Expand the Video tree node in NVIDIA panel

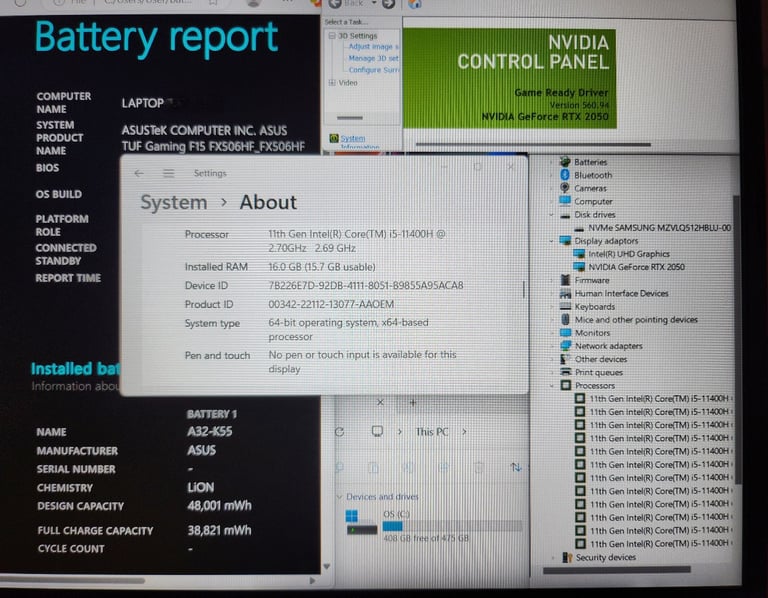pos(332,82)
